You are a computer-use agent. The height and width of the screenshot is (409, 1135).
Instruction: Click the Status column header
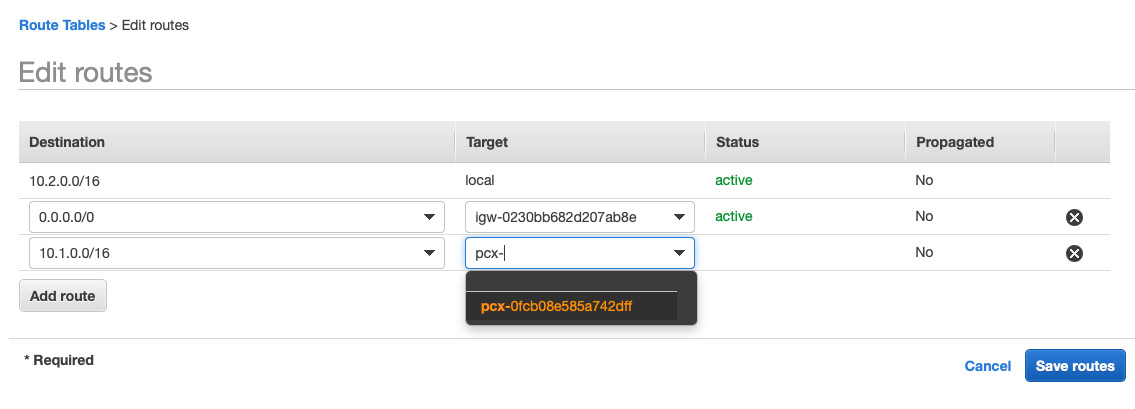(x=737, y=142)
